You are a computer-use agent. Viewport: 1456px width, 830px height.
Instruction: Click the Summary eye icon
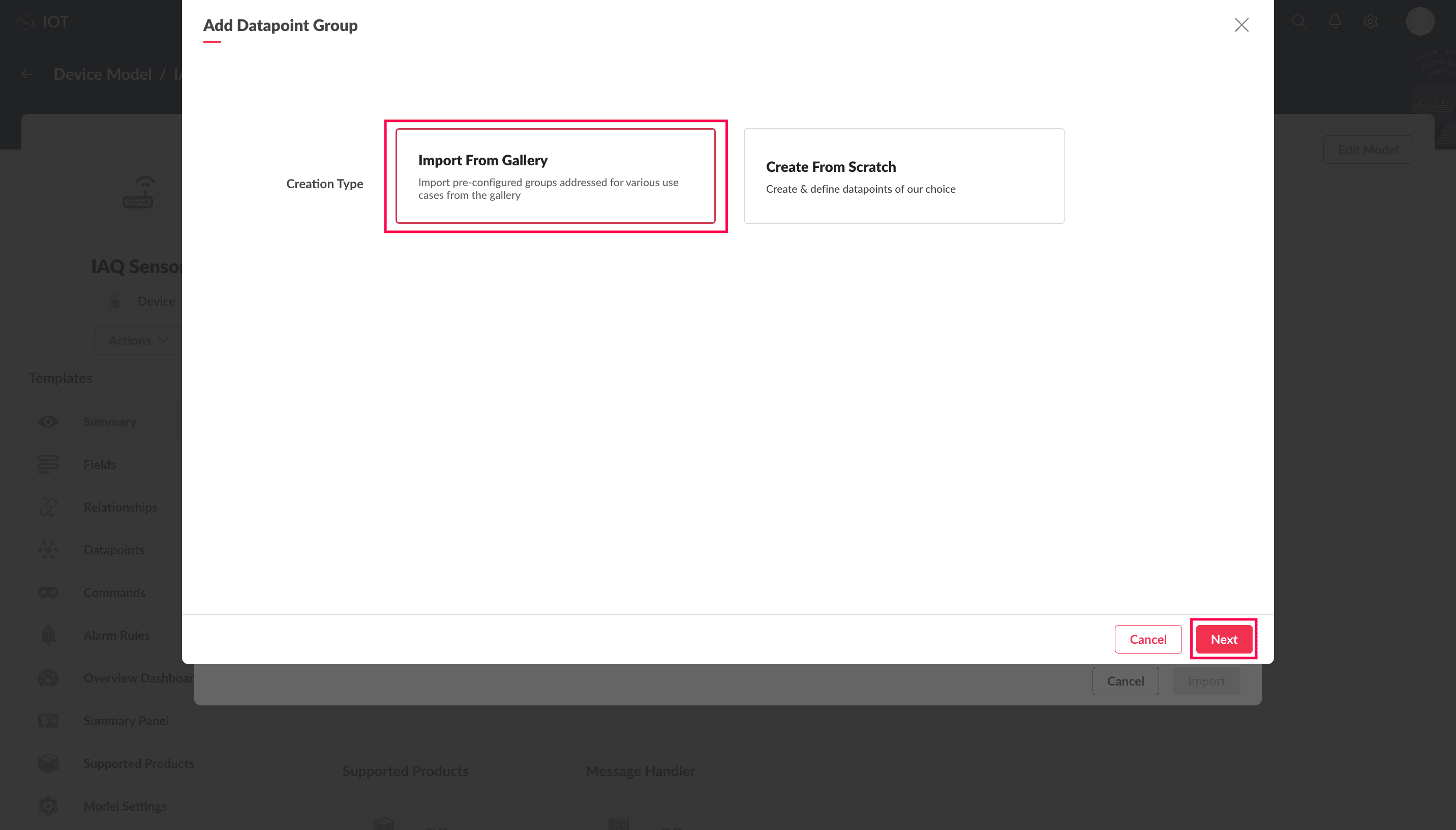point(48,422)
